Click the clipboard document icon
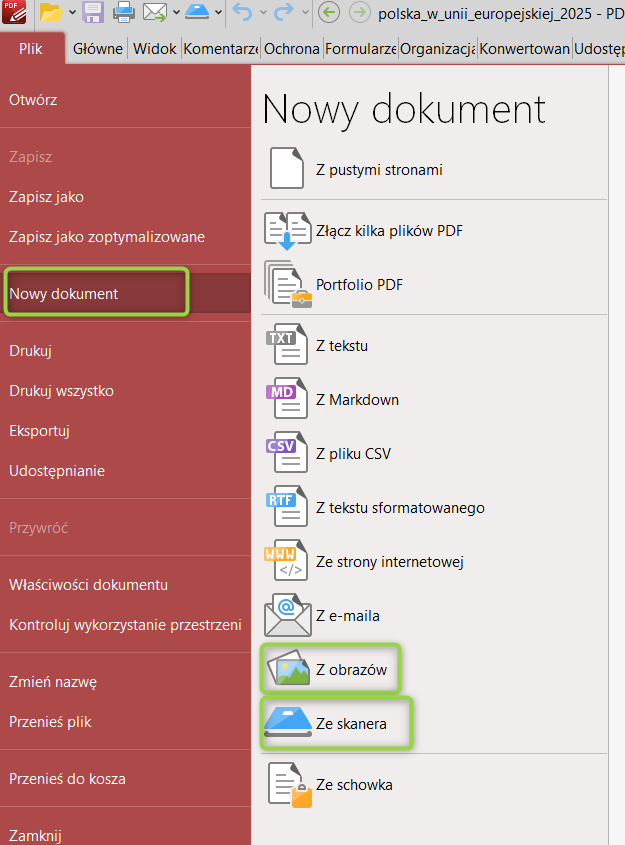625x845 pixels. [x=290, y=785]
